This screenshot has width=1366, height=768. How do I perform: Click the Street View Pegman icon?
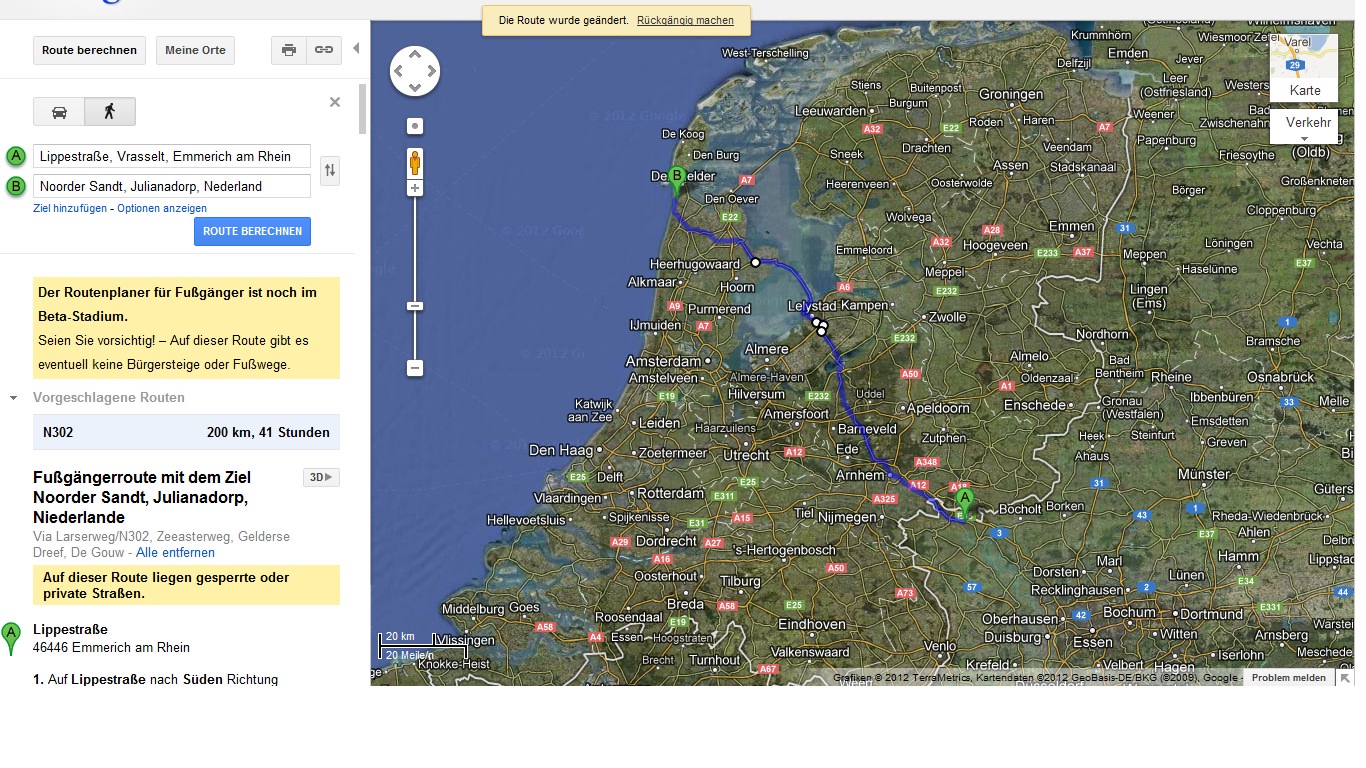tap(415, 163)
